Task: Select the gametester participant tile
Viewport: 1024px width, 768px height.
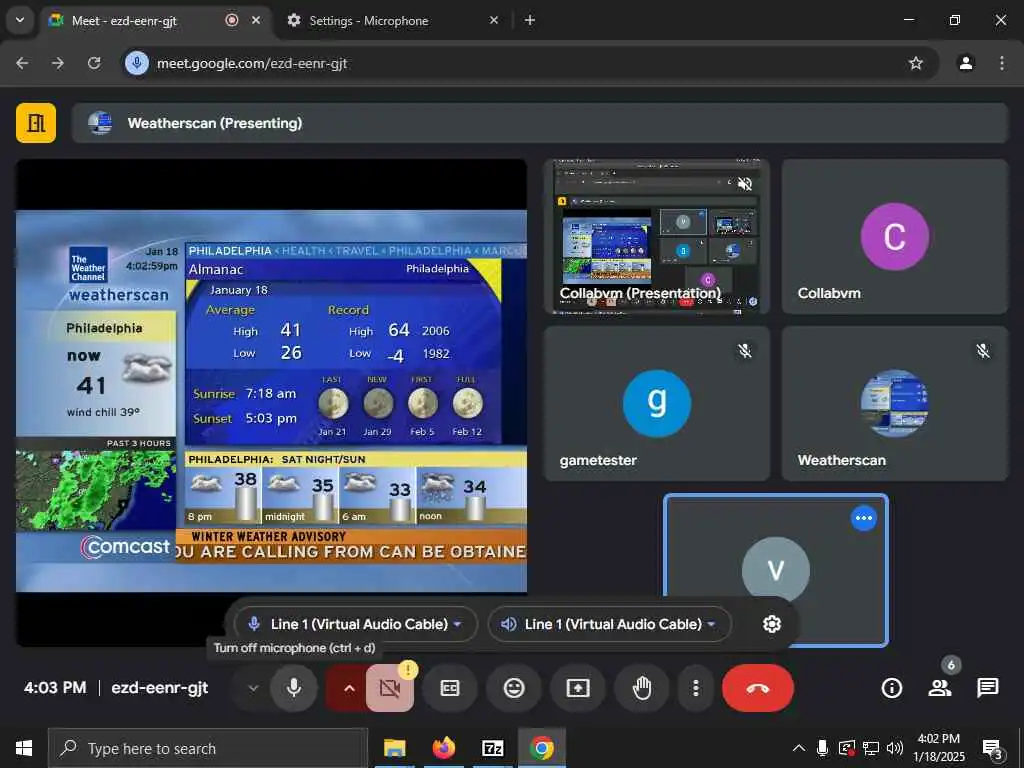Action: click(656, 404)
